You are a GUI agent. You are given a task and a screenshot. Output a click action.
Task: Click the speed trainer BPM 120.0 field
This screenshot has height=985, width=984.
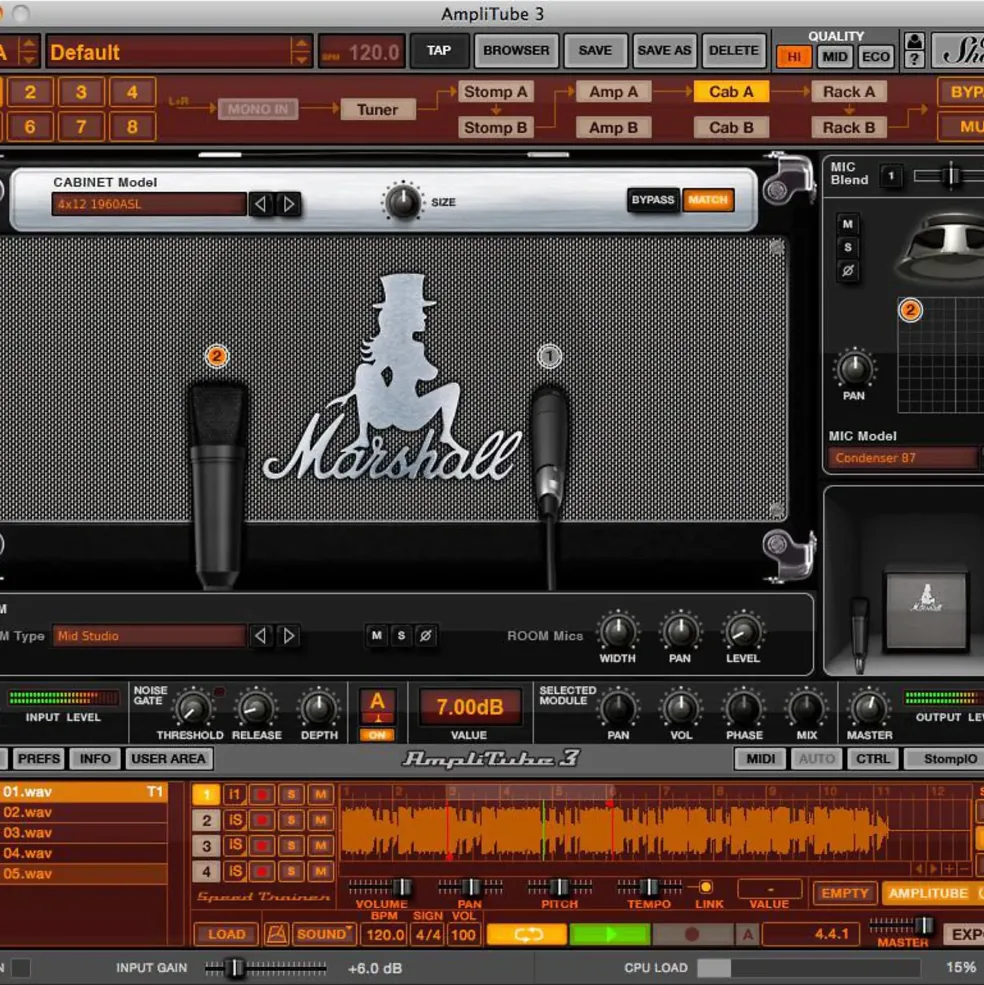pyautogui.click(x=385, y=934)
